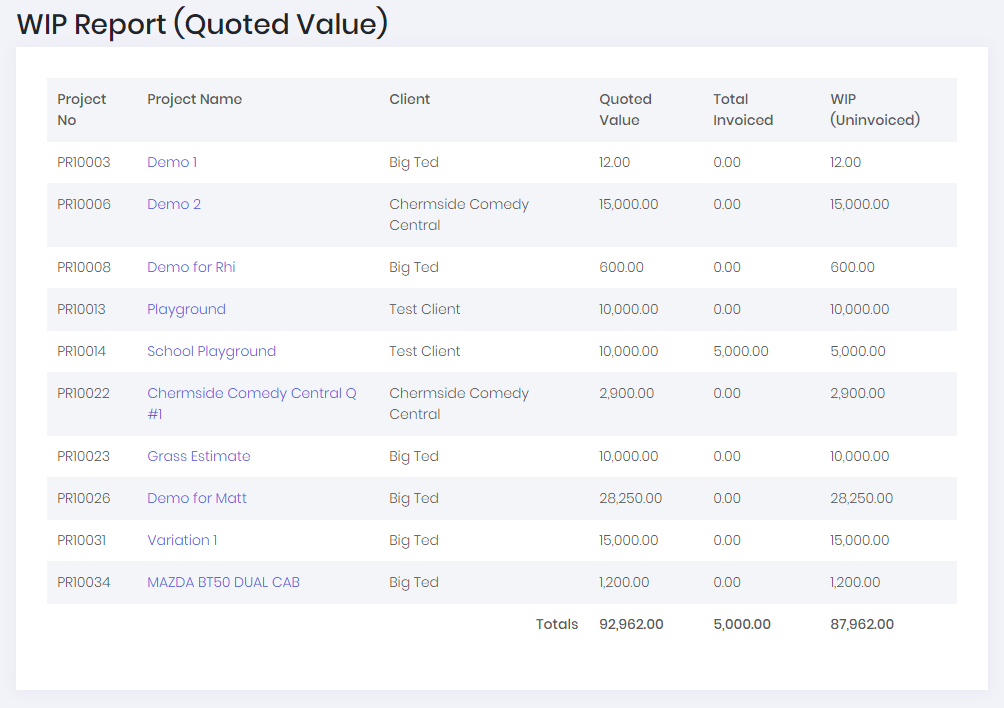Click School Playground's 5,000.00 total invoiced cell

pos(741,351)
